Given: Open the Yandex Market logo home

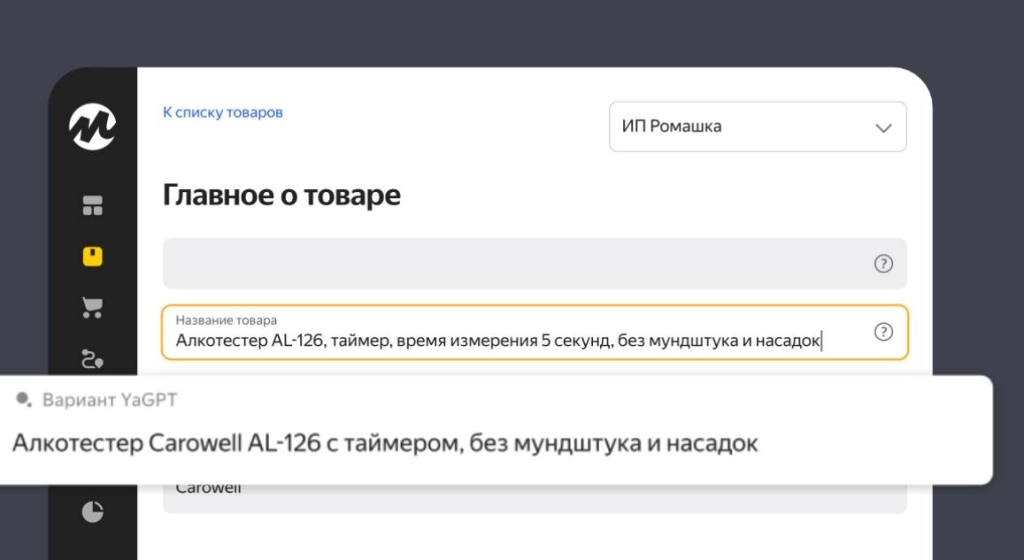Looking at the screenshot, I should (x=92, y=127).
